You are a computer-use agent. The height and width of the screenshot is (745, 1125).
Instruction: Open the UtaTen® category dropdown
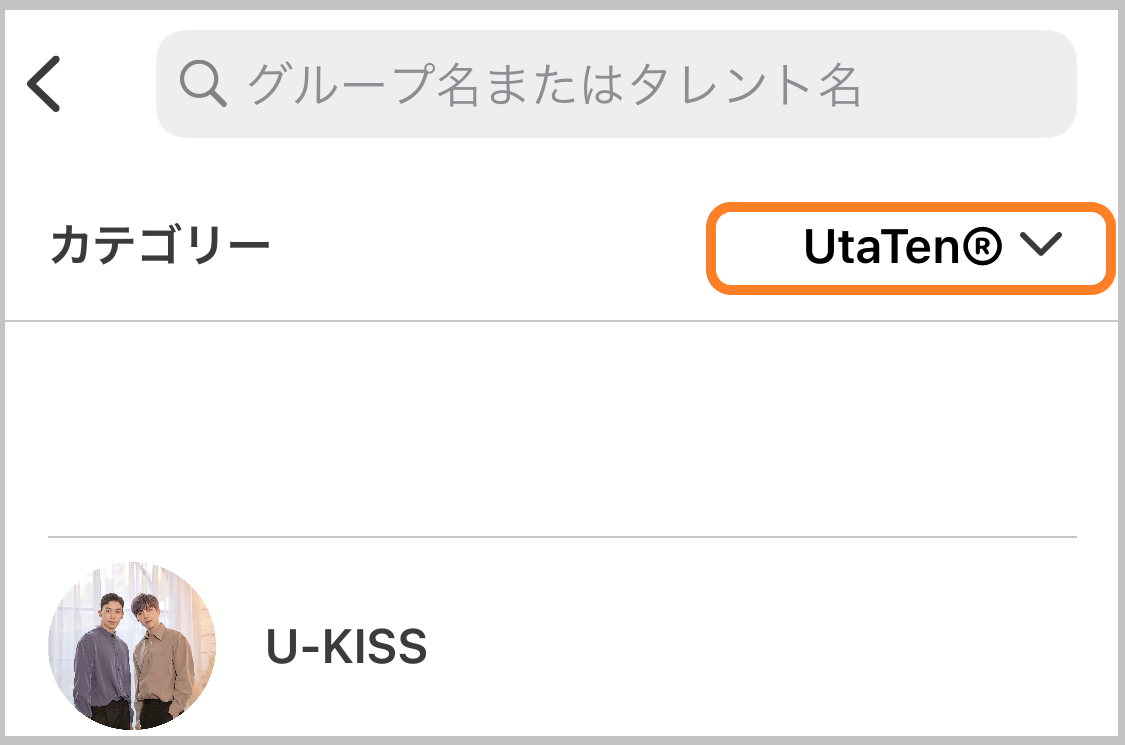pos(911,248)
